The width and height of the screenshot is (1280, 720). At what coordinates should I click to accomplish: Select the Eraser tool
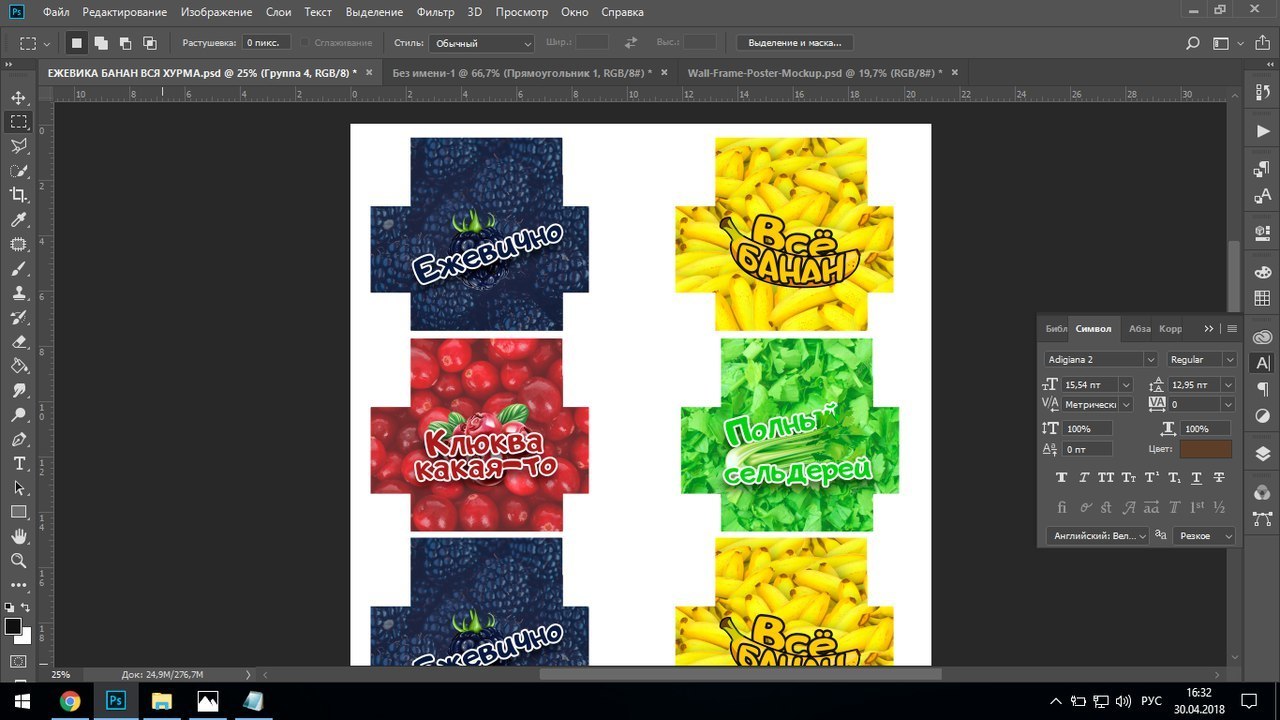coord(18,342)
